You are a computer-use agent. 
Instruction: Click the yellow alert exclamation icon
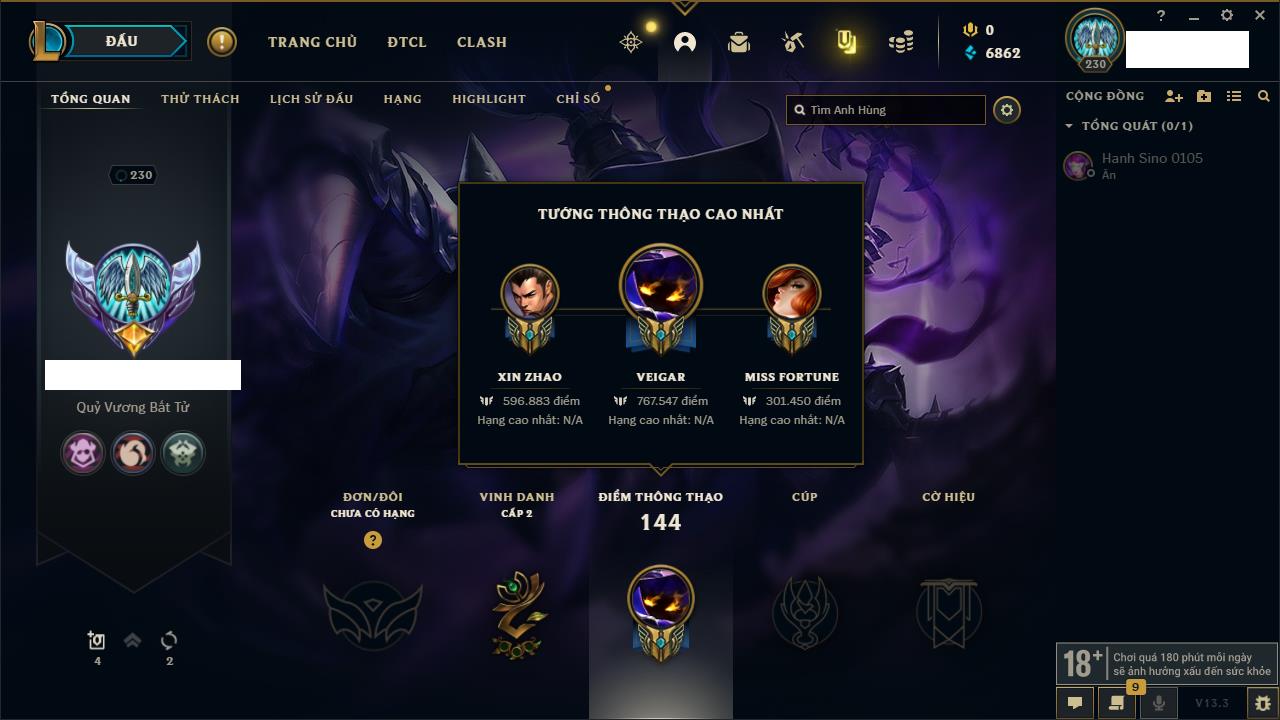pyautogui.click(x=222, y=42)
